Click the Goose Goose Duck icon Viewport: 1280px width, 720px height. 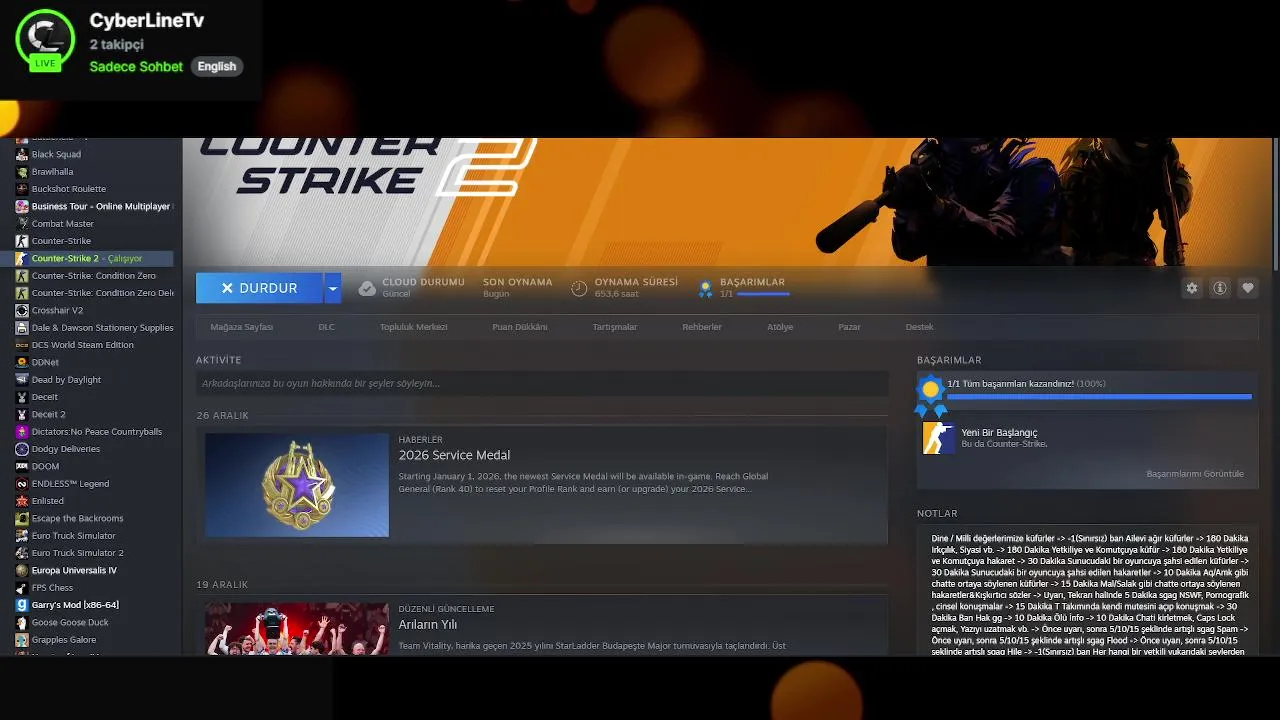(22, 622)
